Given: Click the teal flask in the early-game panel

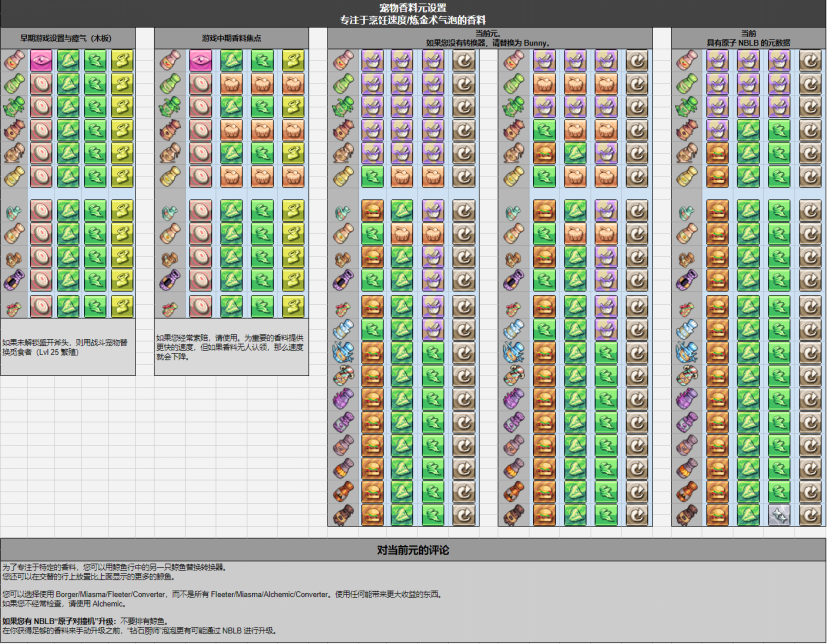Looking at the screenshot, I should tap(14, 212).
